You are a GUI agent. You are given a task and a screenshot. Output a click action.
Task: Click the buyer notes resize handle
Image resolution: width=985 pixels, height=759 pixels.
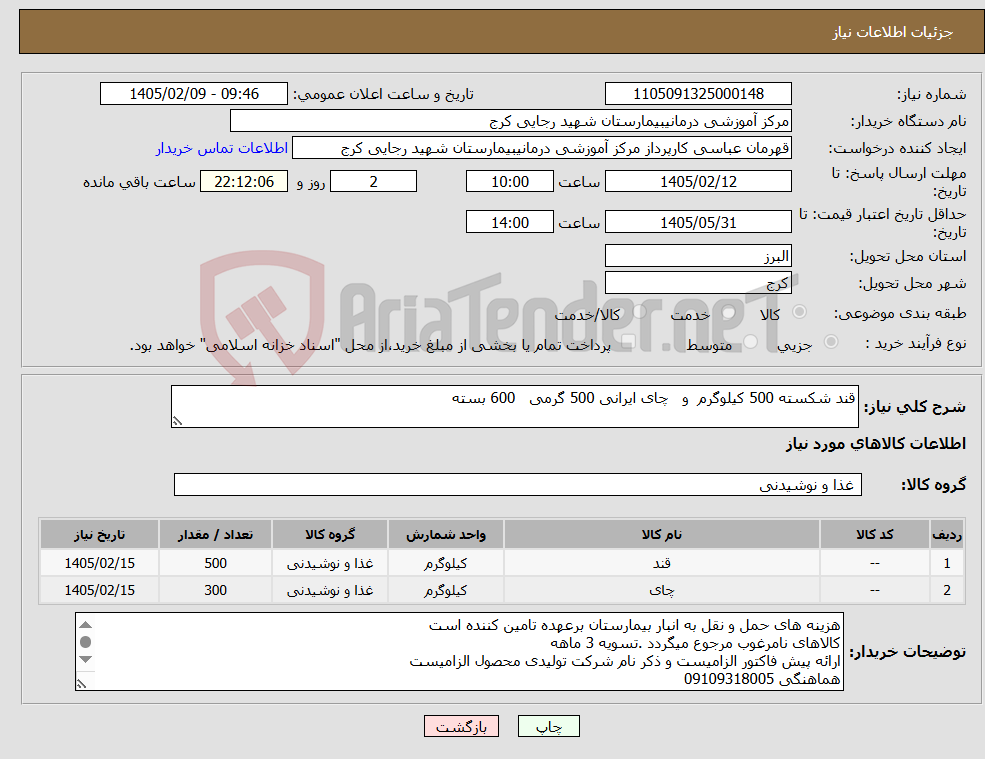pos(81,684)
